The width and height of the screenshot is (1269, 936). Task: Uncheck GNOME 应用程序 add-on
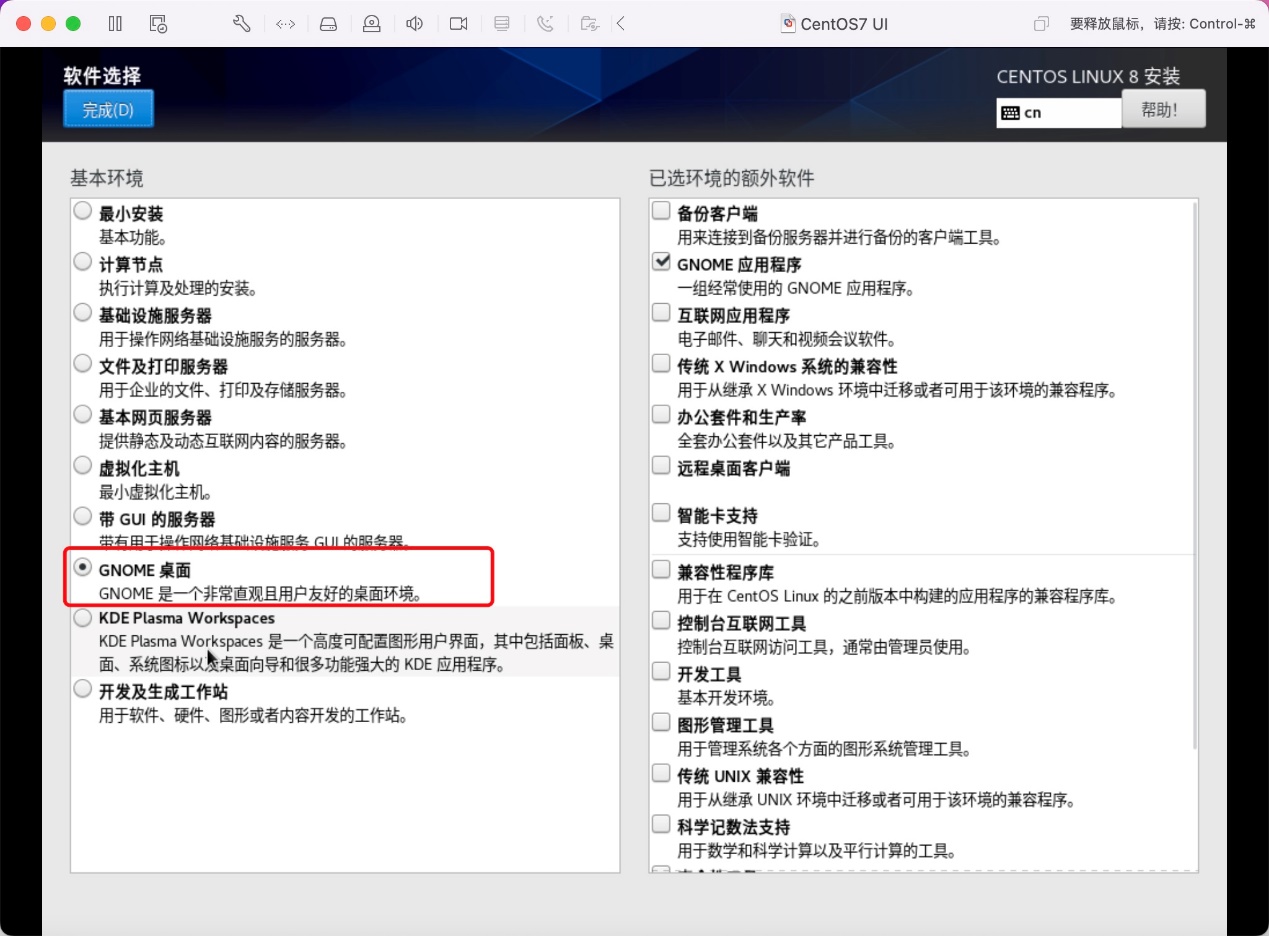[661, 262]
